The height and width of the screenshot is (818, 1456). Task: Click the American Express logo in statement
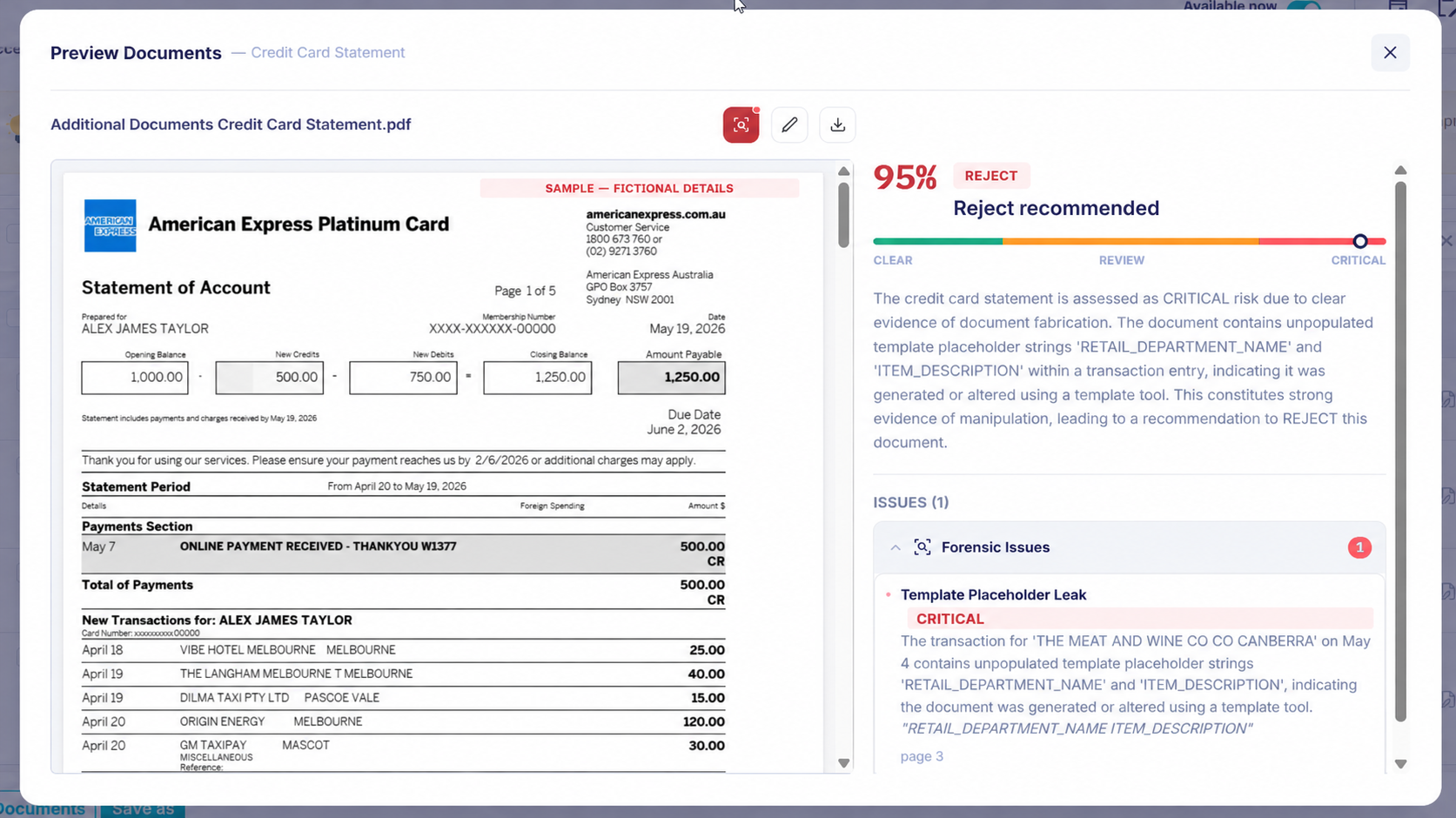110,225
